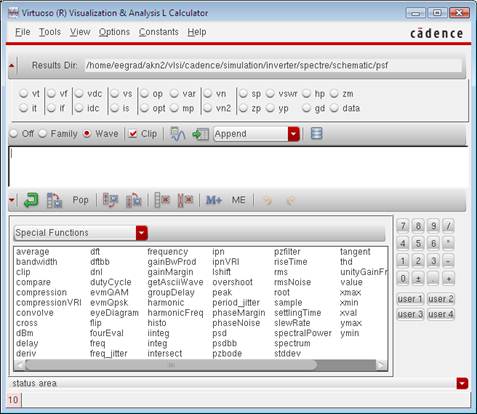Select the Off radio button
The image size is (477, 414).
click(x=14, y=134)
